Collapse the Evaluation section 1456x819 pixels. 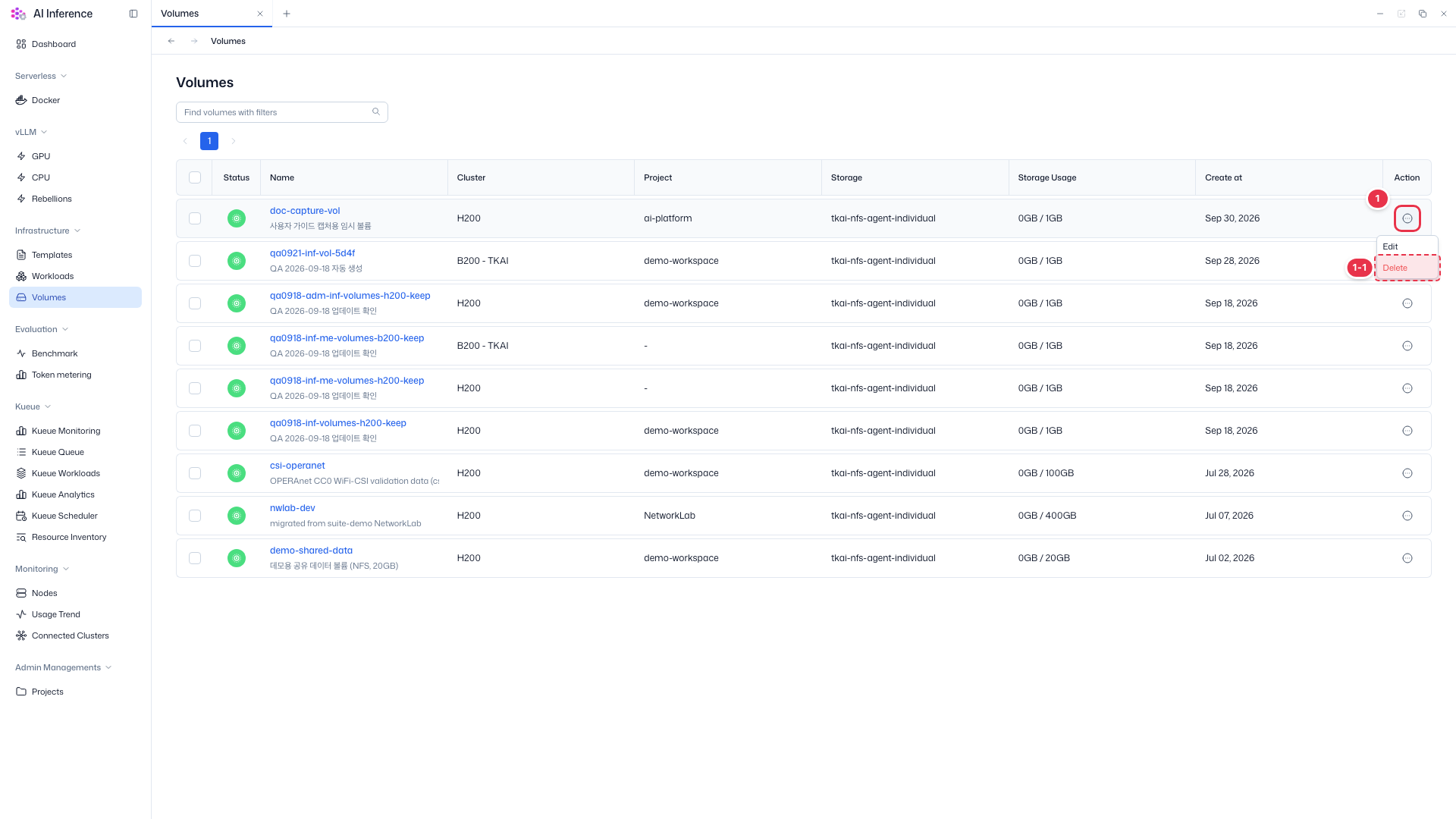[42, 329]
